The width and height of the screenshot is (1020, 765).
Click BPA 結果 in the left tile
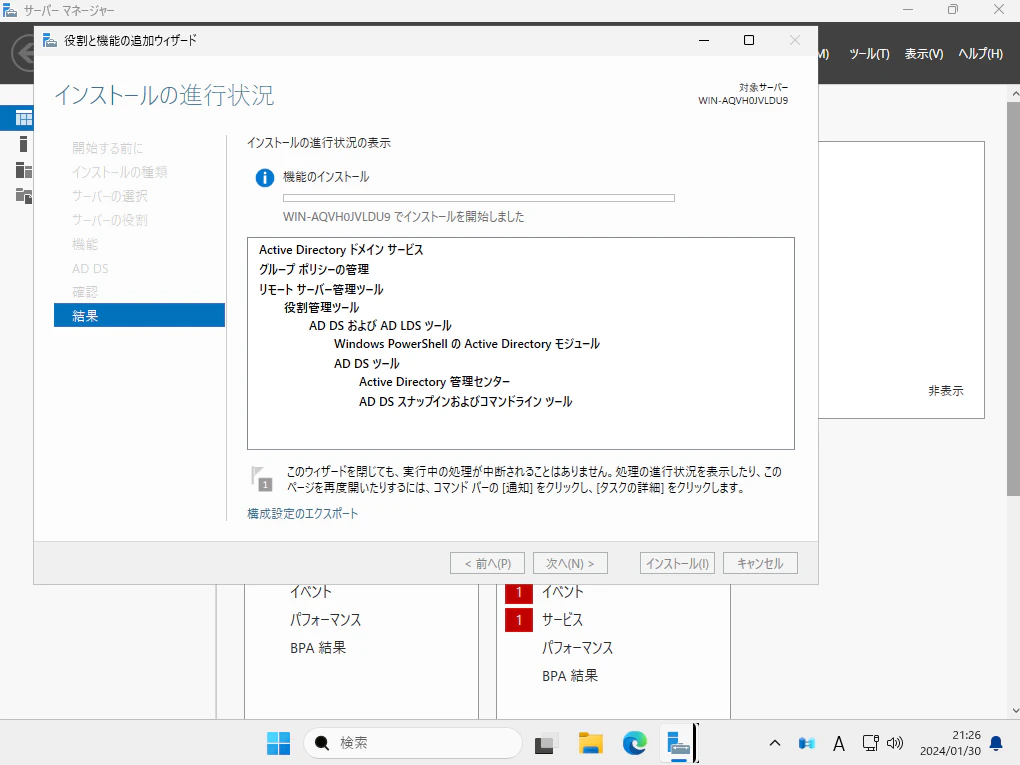pos(317,648)
